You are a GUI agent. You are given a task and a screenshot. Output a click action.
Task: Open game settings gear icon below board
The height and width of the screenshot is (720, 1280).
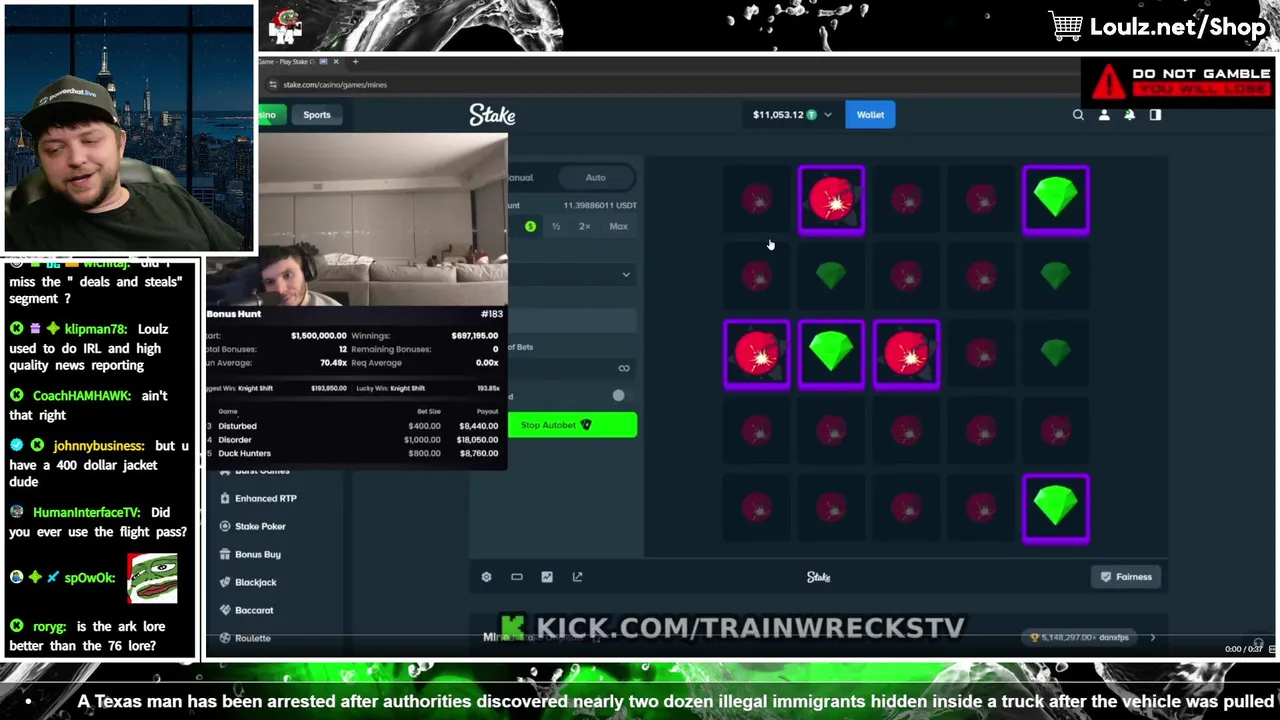click(486, 577)
